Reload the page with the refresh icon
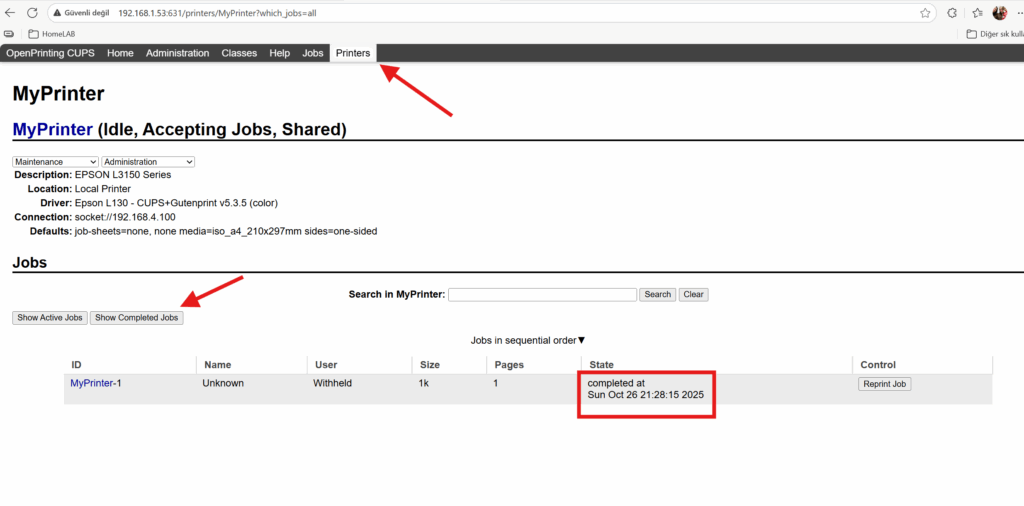Screen dimensions: 1024x506 tap(32, 13)
